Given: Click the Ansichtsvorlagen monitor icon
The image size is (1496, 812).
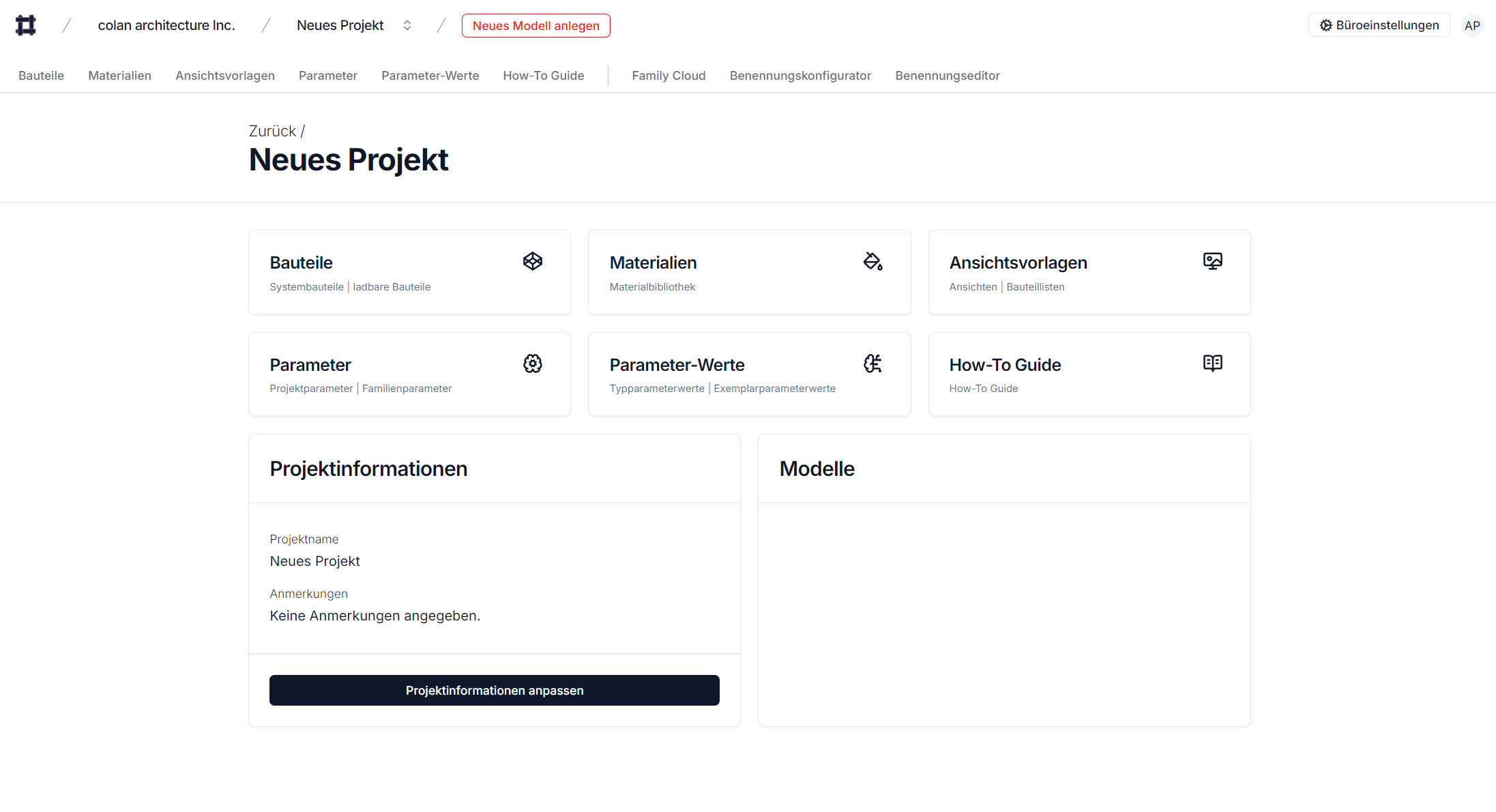Looking at the screenshot, I should 1212,261.
